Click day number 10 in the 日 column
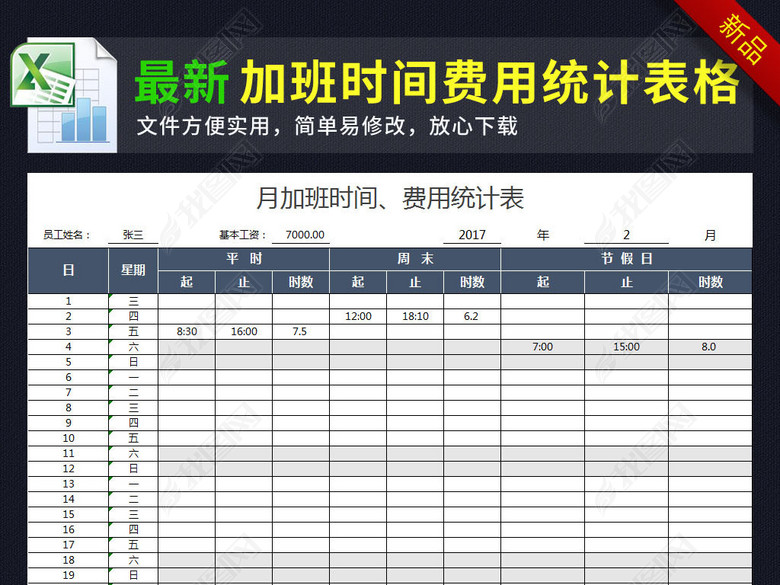Screen dimensions: 780x585 pyautogui.click(x=68, y=438)
